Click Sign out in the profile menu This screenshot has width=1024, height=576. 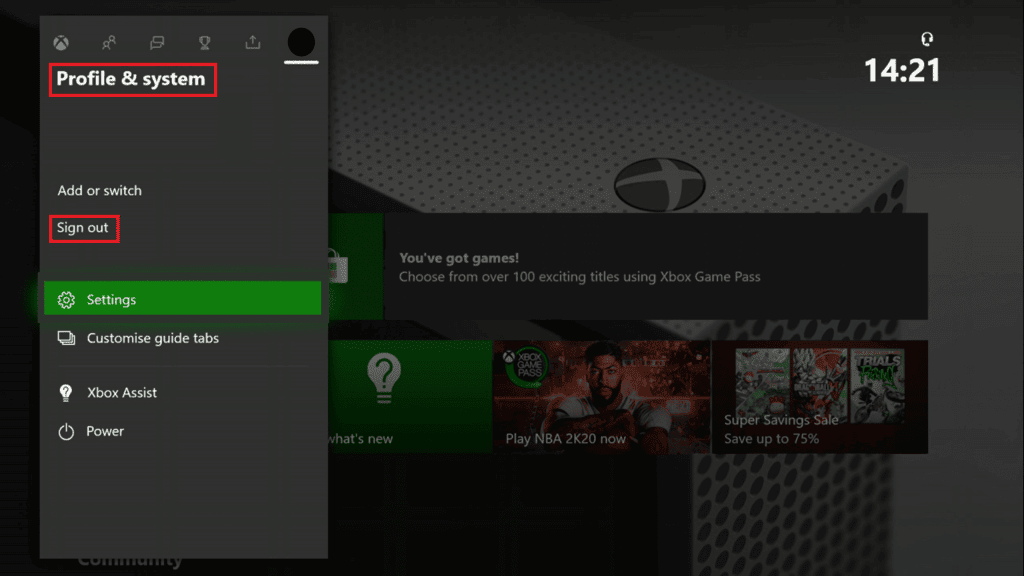(83, 228)
